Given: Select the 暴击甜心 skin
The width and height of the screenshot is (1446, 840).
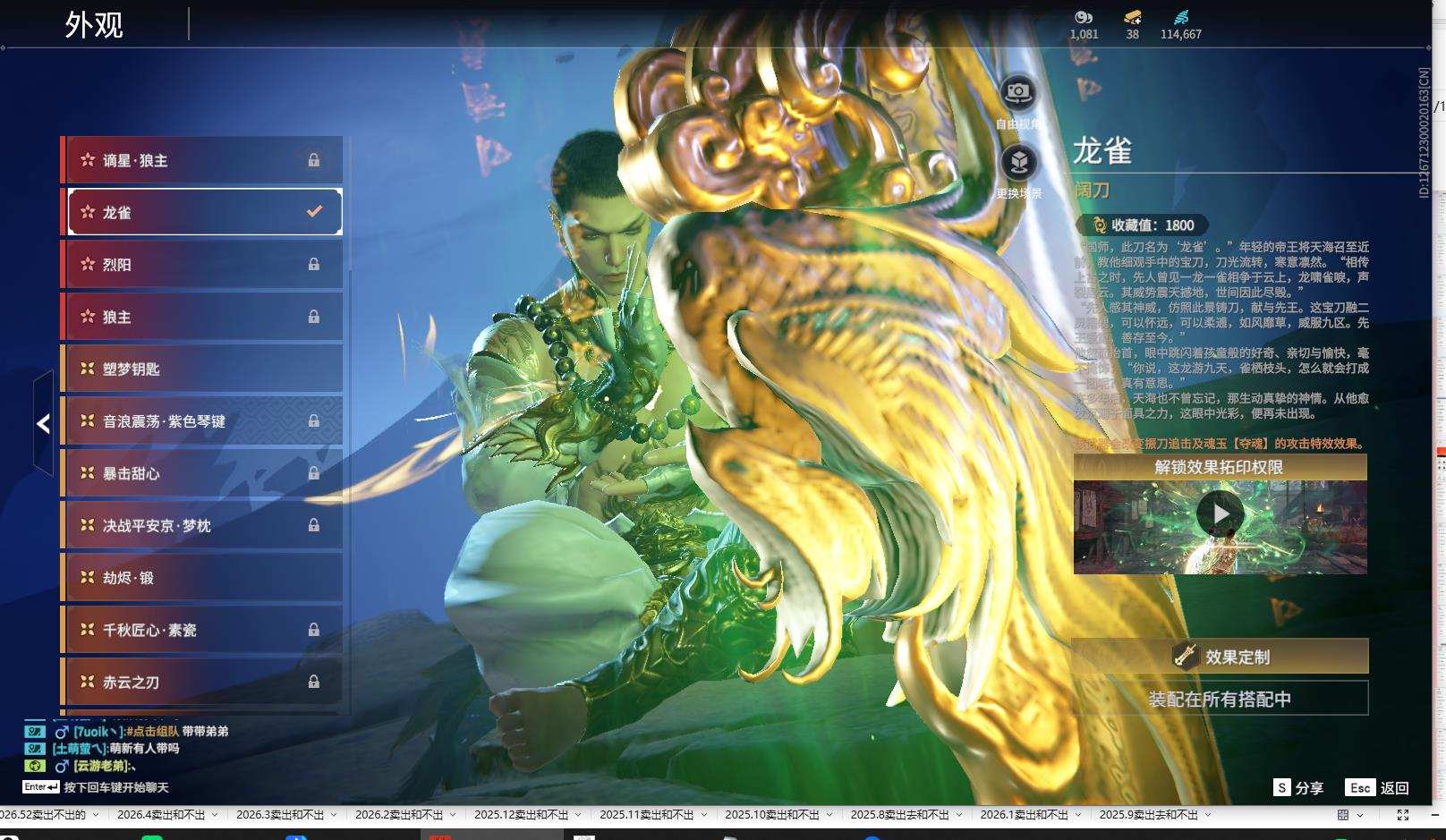Looking at the screenshot, I should (202, 472).
